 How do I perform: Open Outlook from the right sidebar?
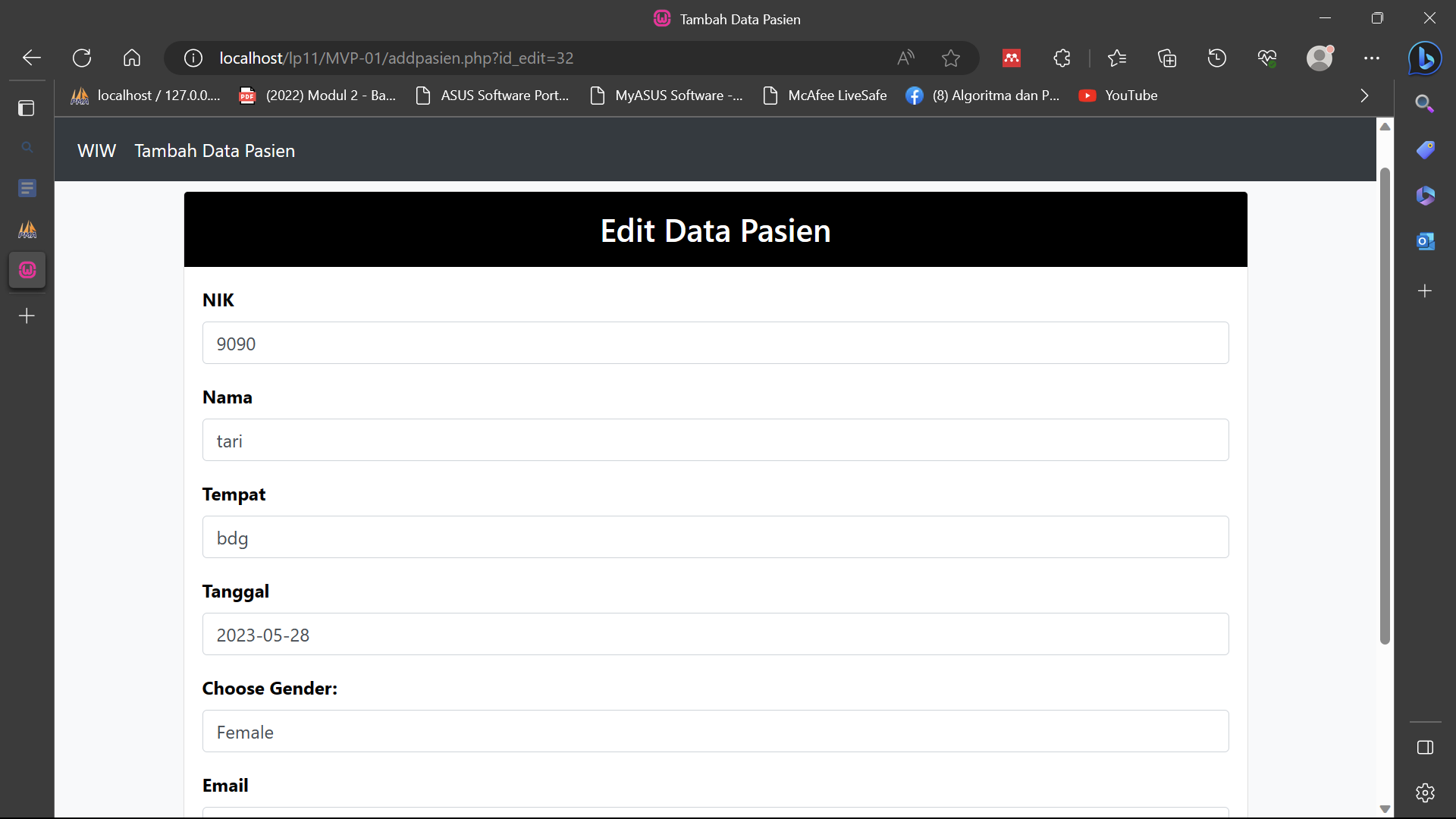1426,240
